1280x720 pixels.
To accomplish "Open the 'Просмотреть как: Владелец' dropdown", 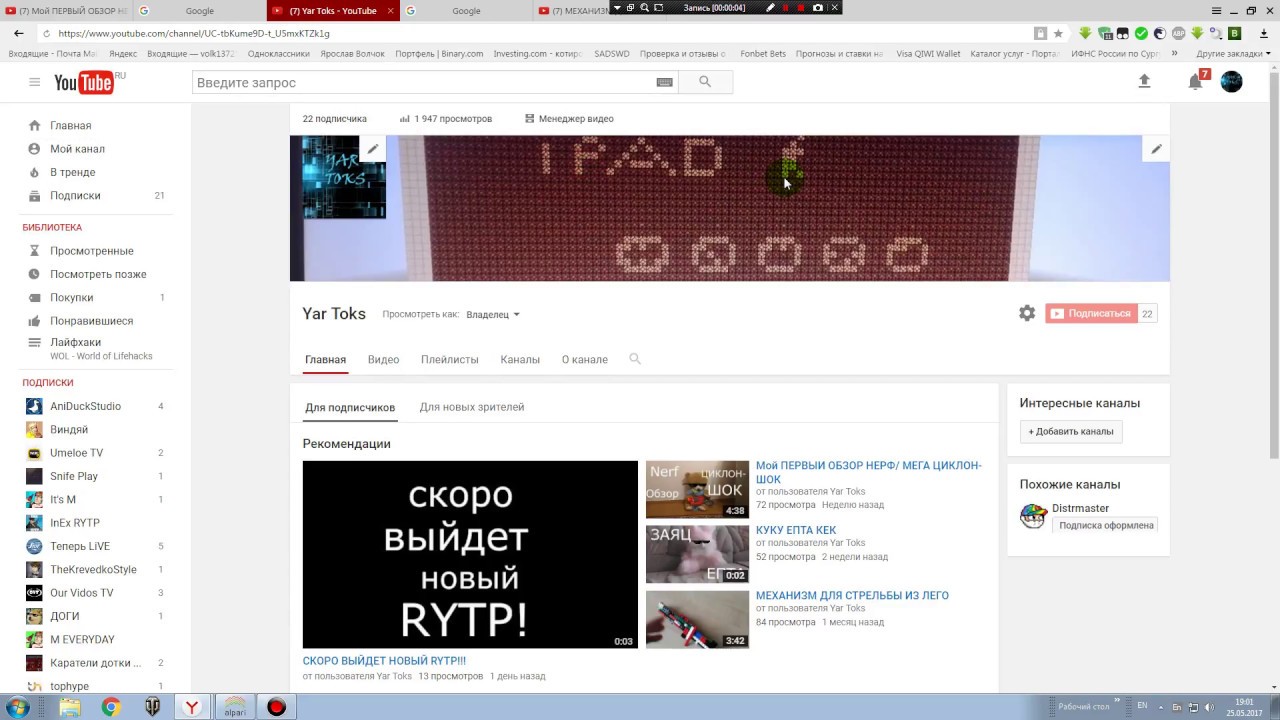I will [492, 314].
